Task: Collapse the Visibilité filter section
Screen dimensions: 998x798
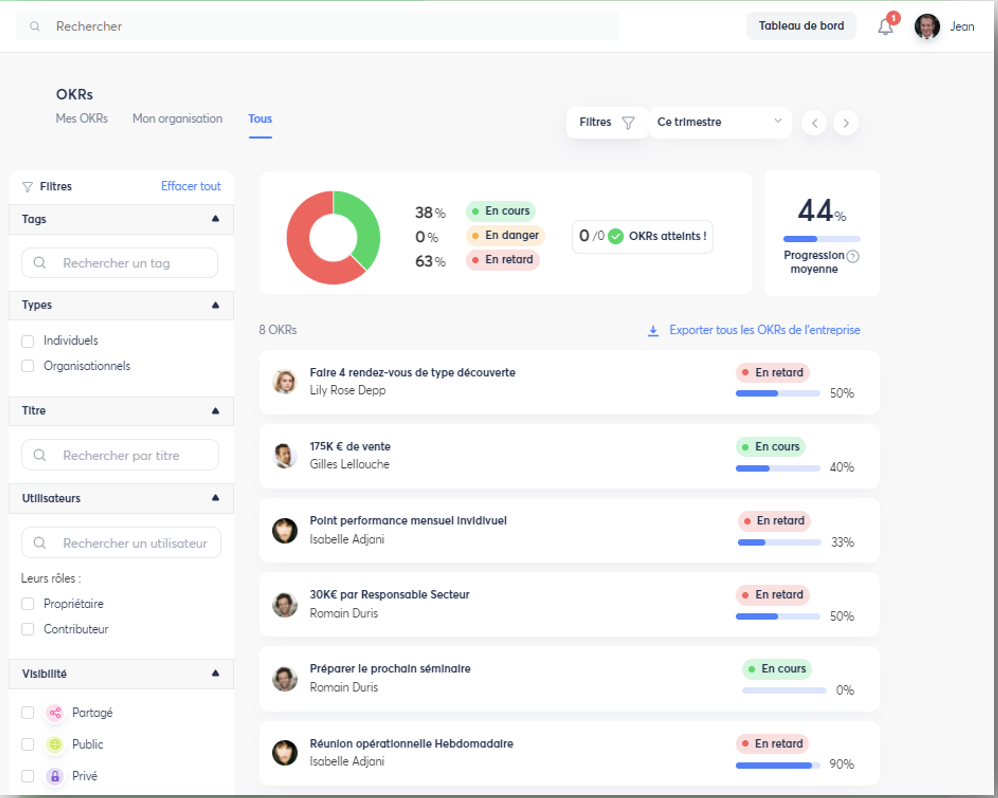Action: (x=215, y=674)
